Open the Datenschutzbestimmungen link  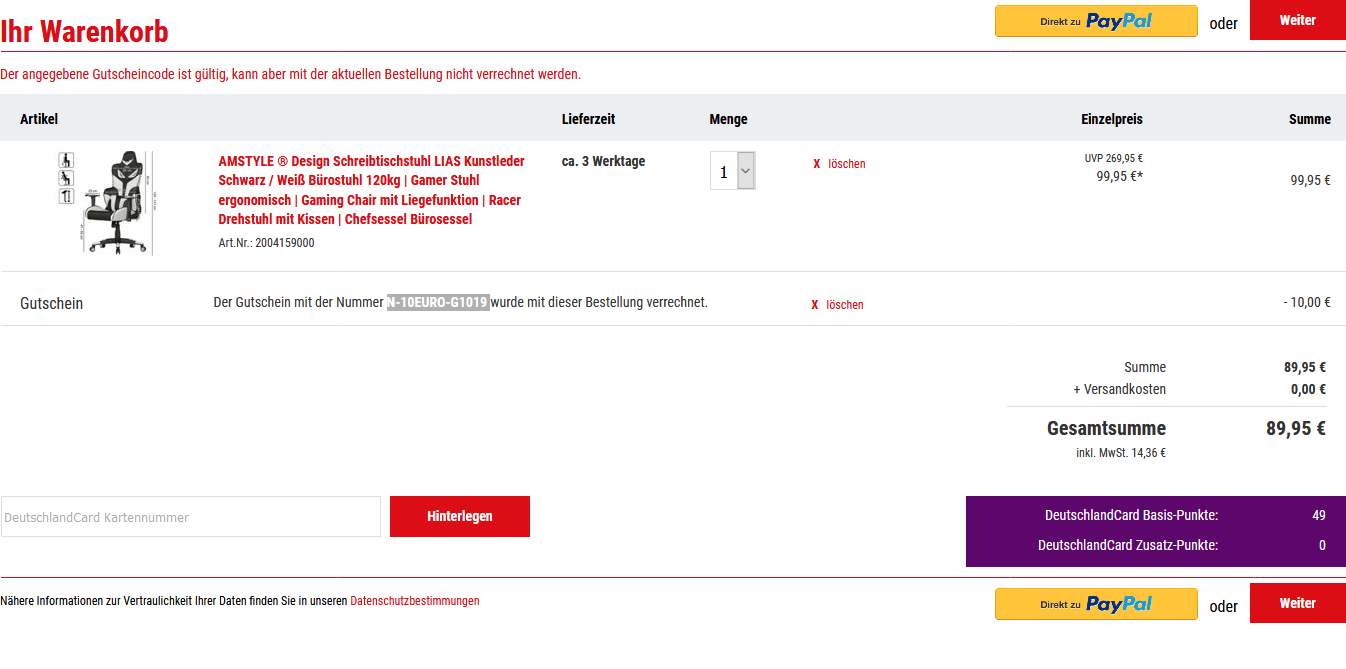tap(414, 601)
